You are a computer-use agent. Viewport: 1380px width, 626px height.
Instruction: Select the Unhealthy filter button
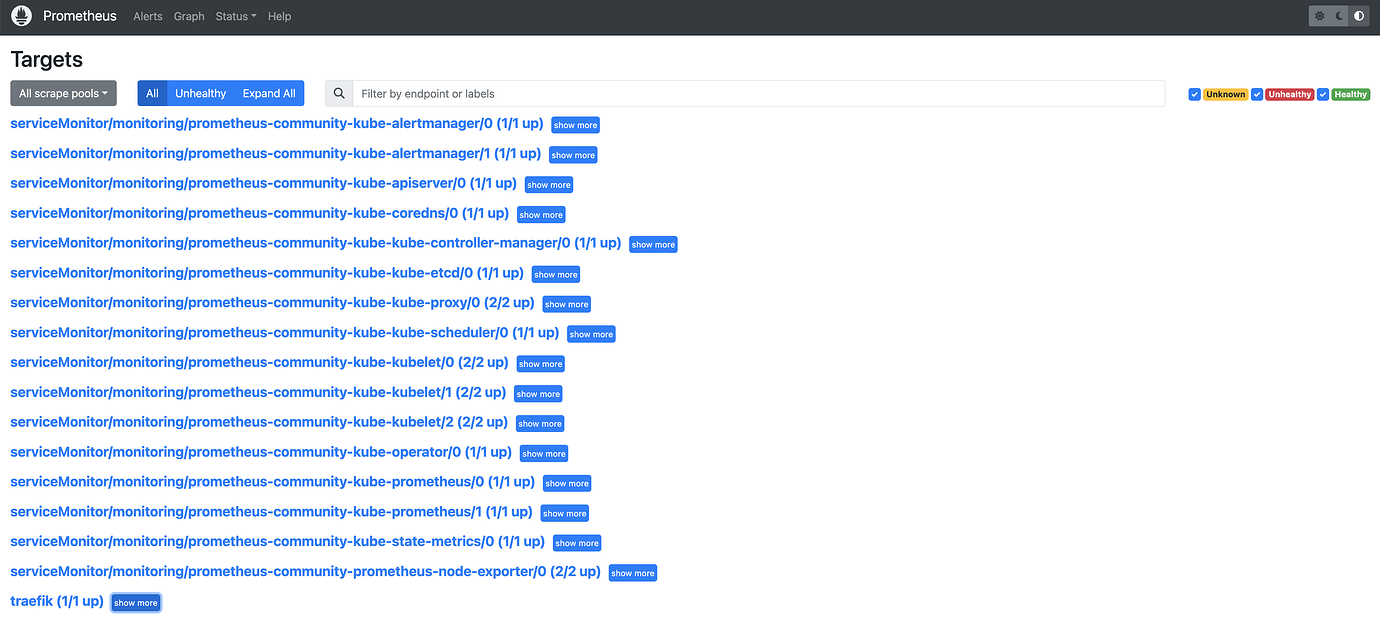click(x=201, y=93)
